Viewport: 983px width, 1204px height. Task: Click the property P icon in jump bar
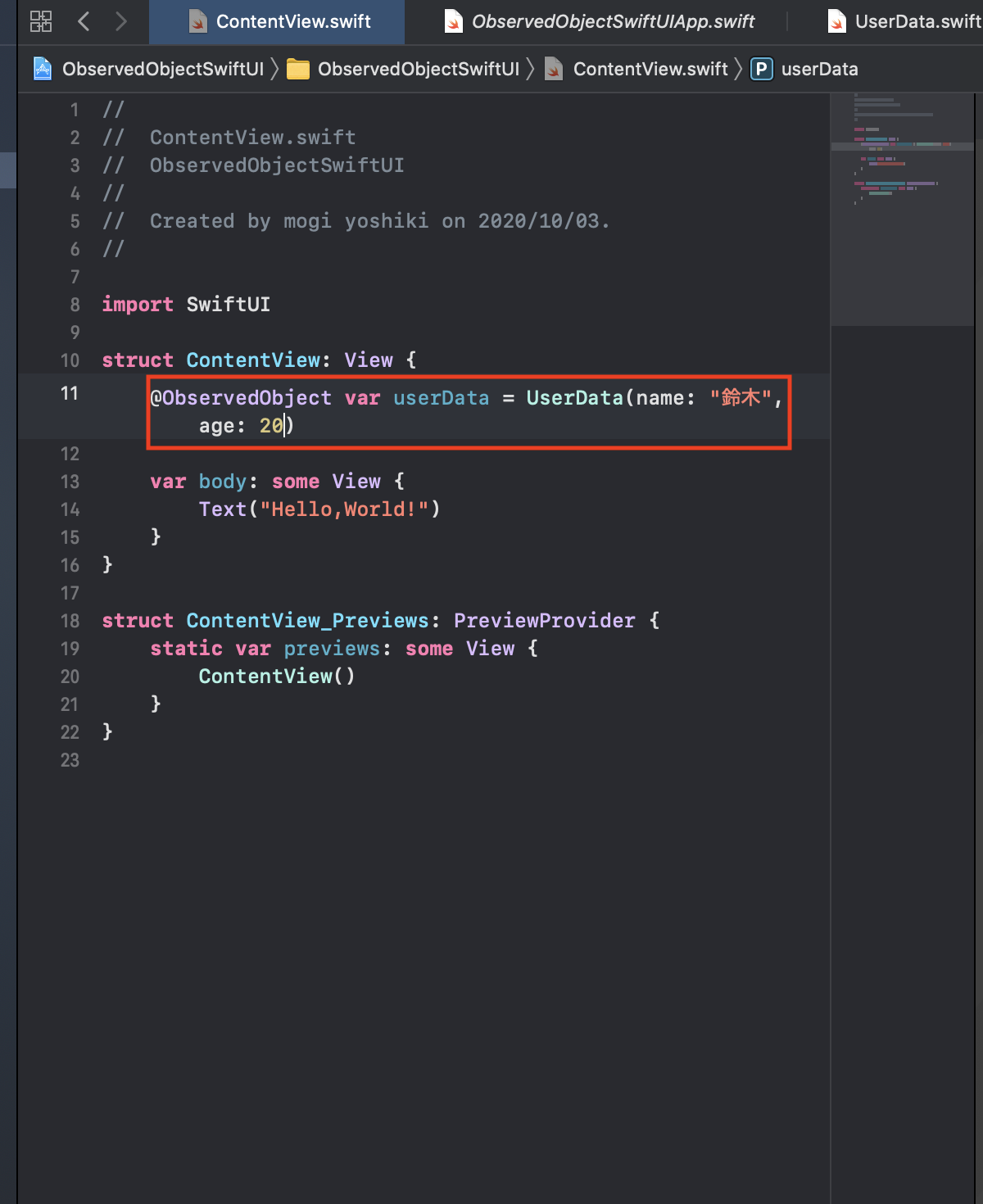(x=762, y=69)
